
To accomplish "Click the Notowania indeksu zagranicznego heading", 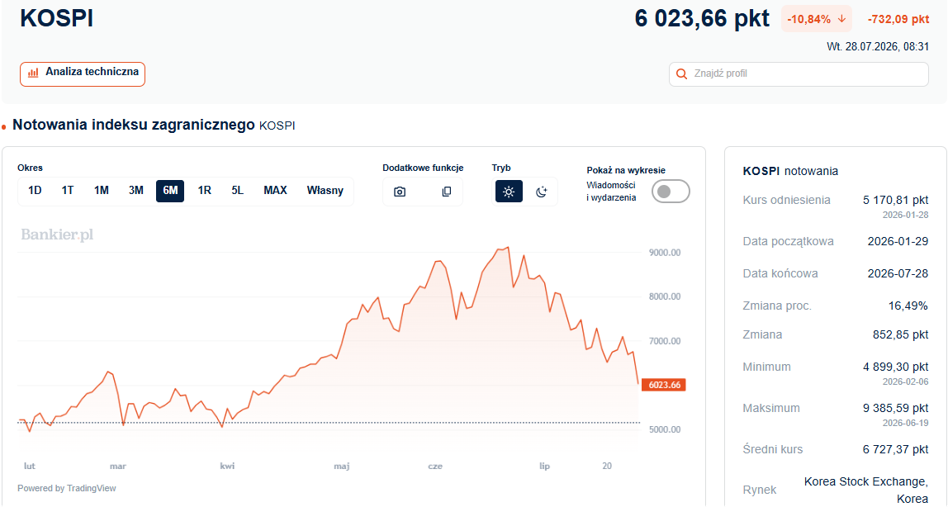I will point(133,125).
